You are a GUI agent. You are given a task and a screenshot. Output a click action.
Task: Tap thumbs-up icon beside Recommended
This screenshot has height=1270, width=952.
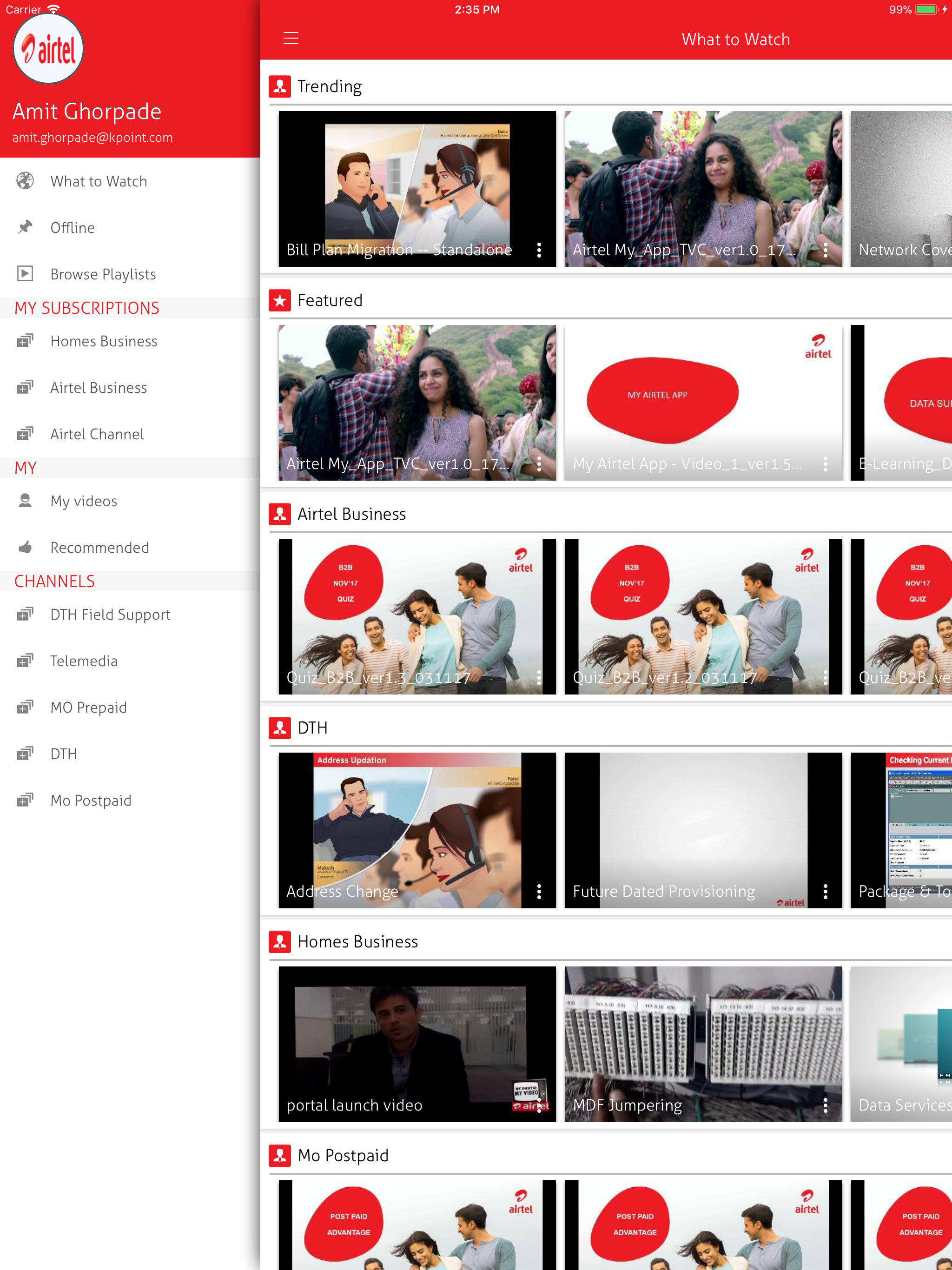point(25,547)
